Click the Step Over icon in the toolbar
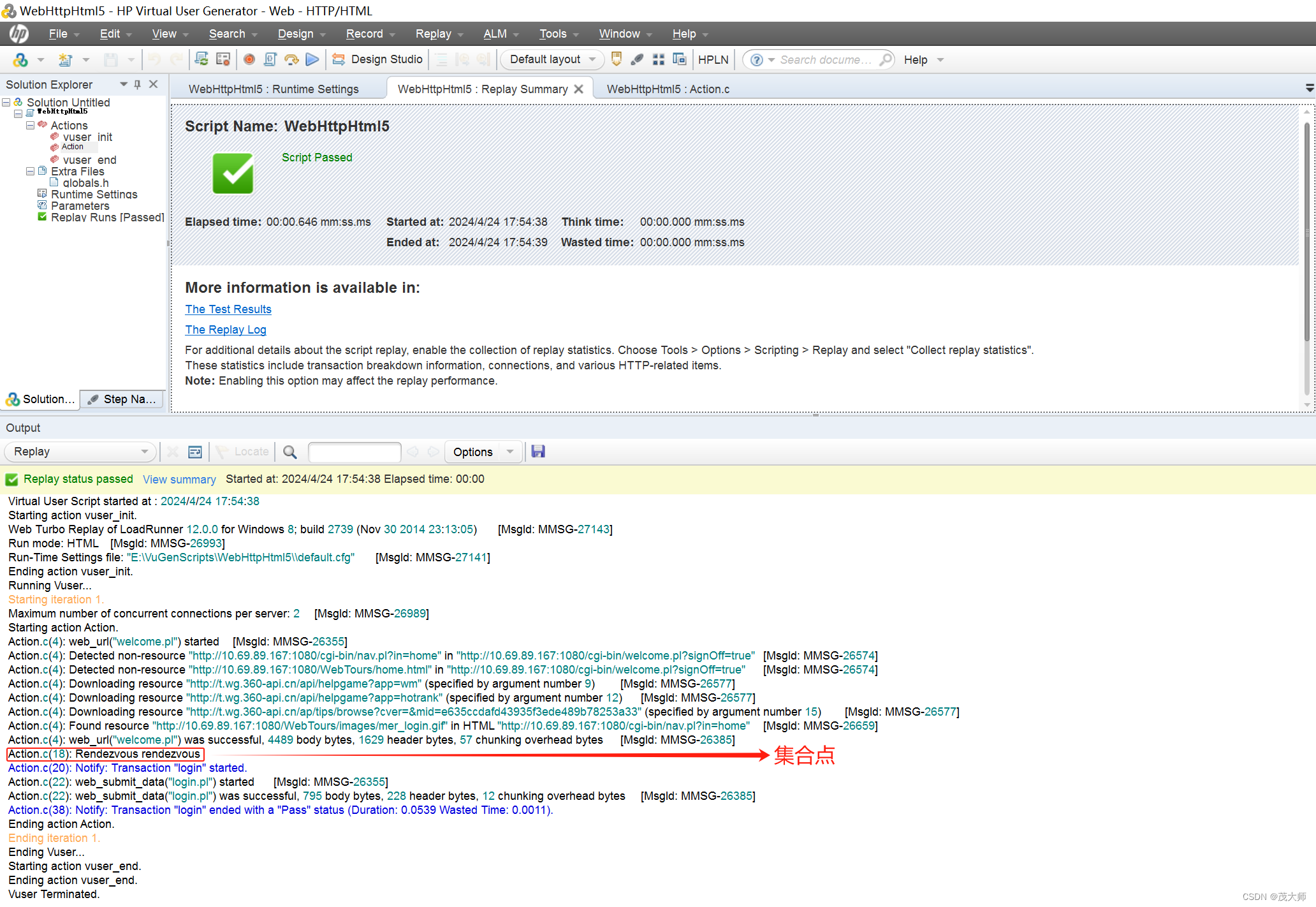 pos(291,59)
